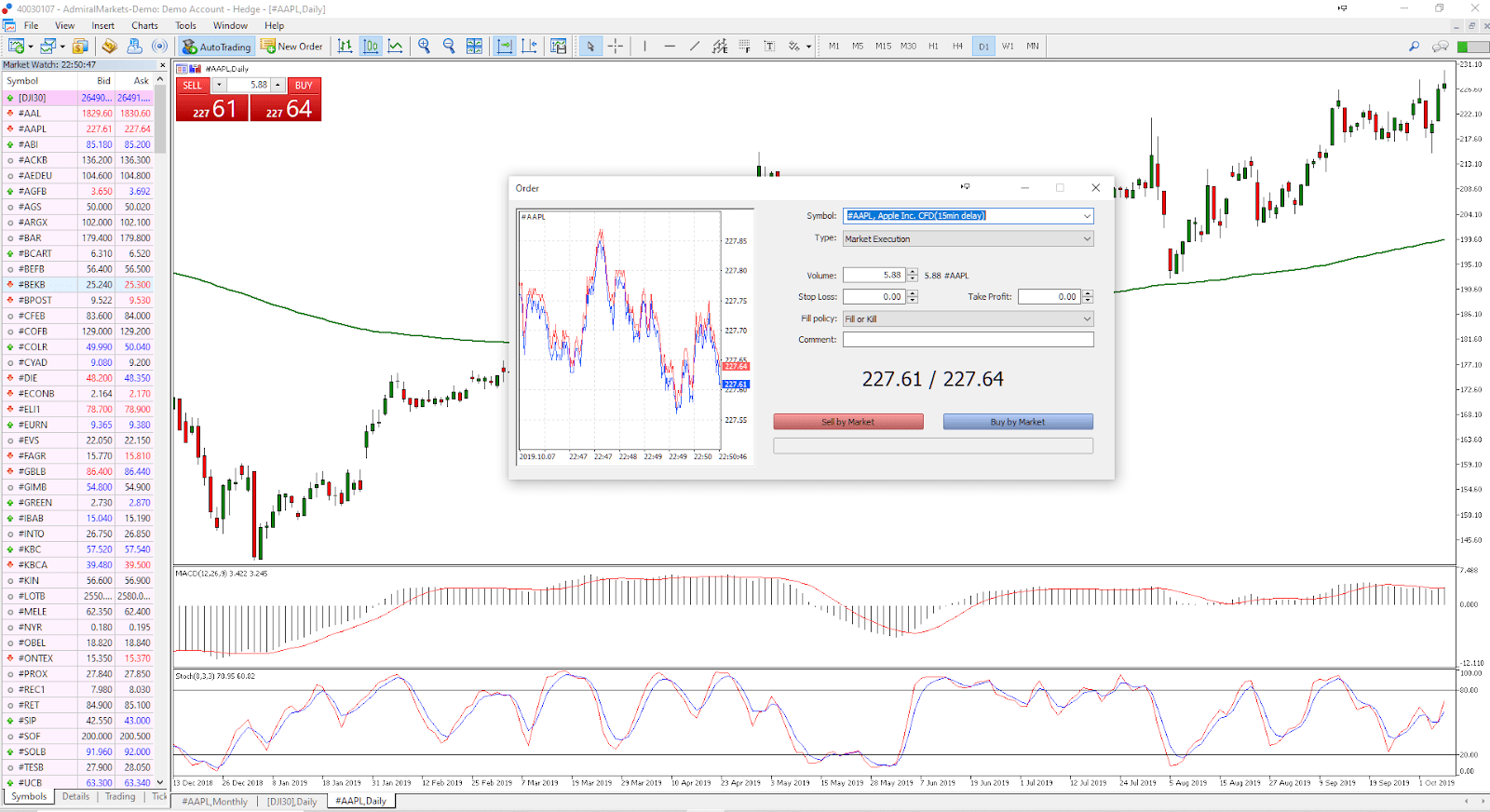This screenshot has height=812, width=1490.
Task: Click the Zoom Out magnifier icon
Action: tap(449, 46)
